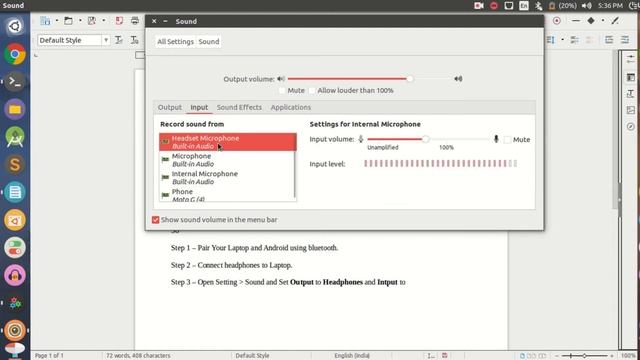Screen dimensions: 640x360
Task: Expand line spacing dropdown arrow in Writer
Action: click(562, 40)
